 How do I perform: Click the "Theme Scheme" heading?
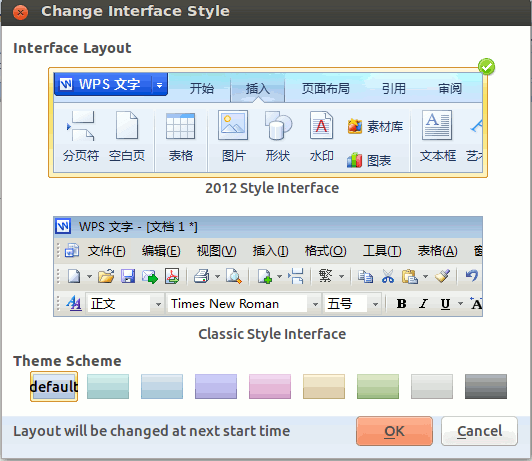[x=67, y=361]
